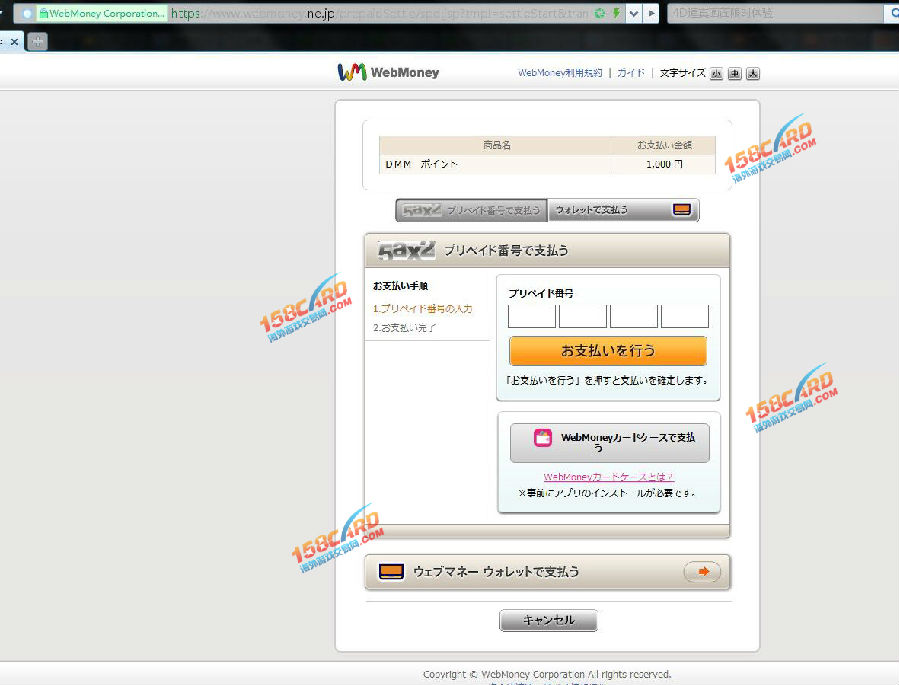This screenshot has width=899, height=685.
Task: Focus the first prepaid number box
Action: tap(531, 316)
